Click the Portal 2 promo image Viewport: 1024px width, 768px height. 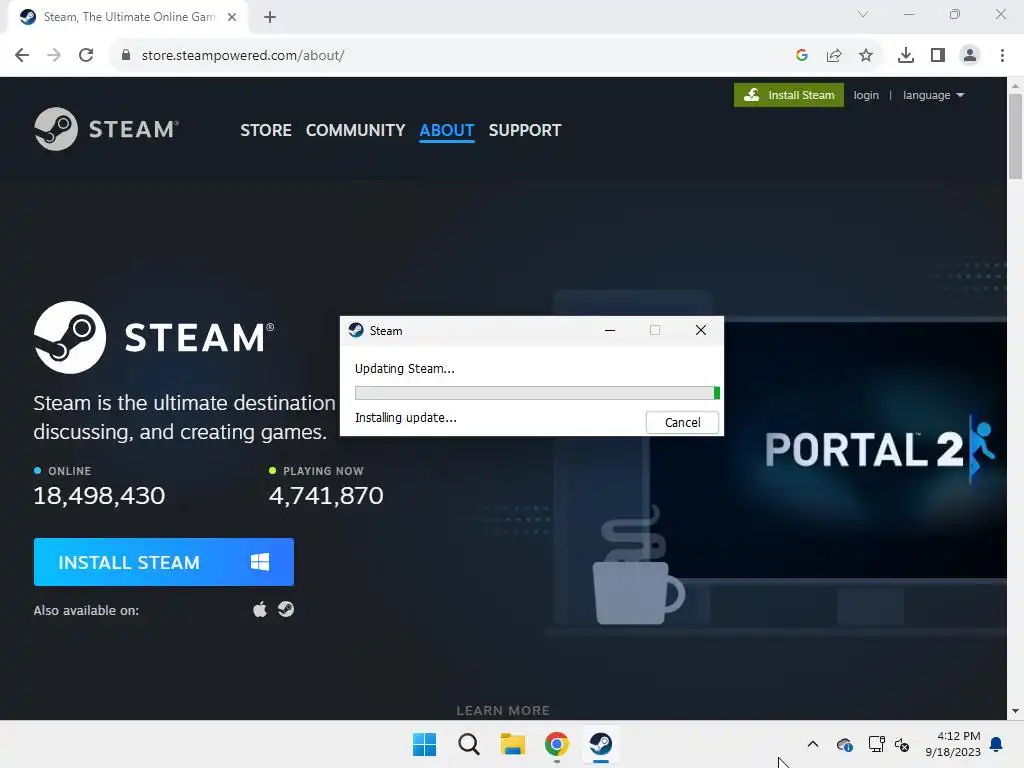(865, 449)
